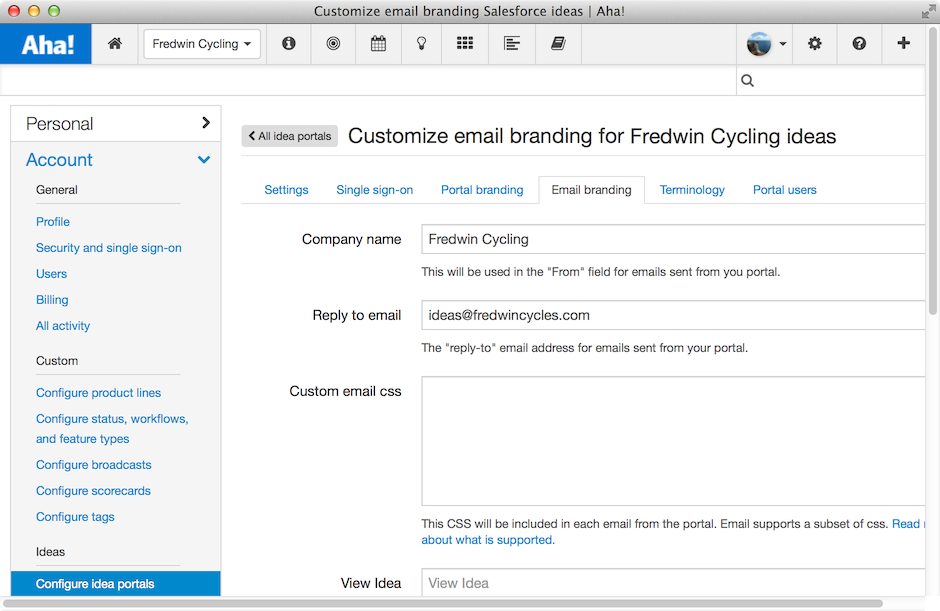Go back to All idea portals
The width and height of the screenshot is (940, 611).
coord(290,136)
